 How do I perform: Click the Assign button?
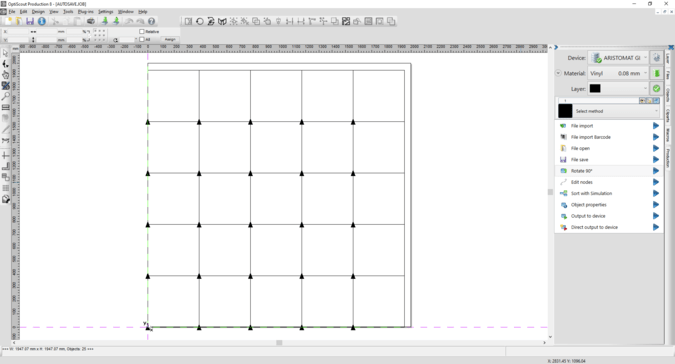pos(170,39)
